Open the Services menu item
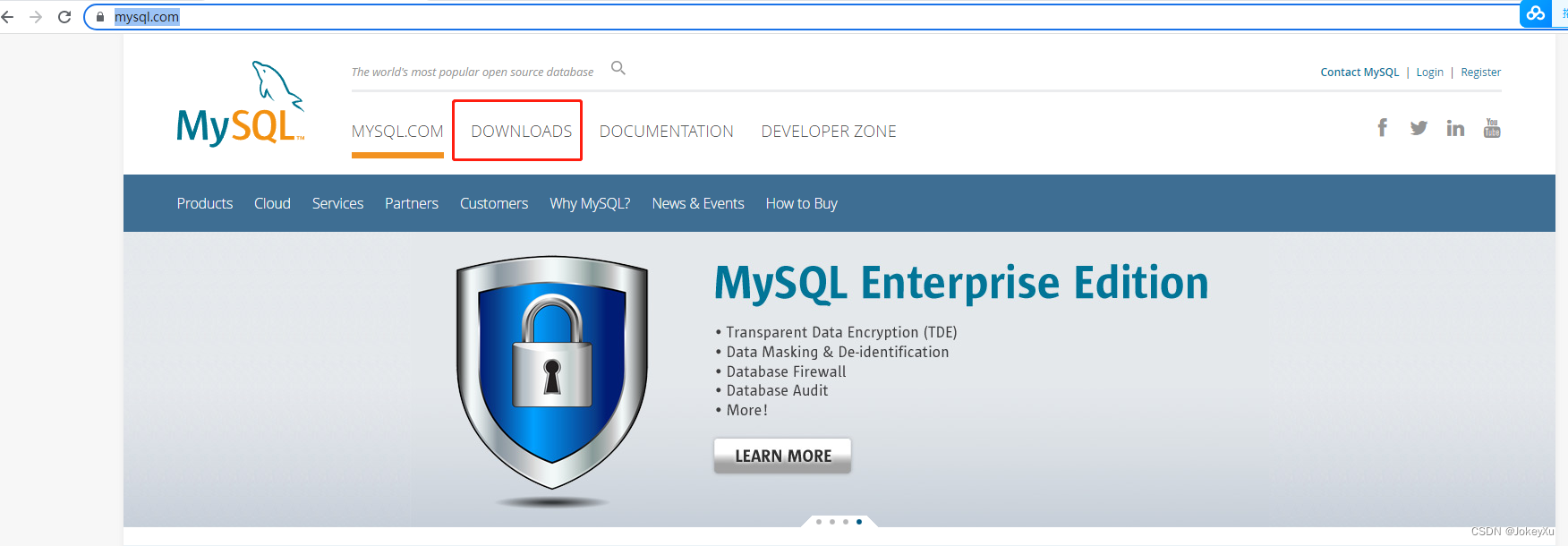 tap(337, 203)
